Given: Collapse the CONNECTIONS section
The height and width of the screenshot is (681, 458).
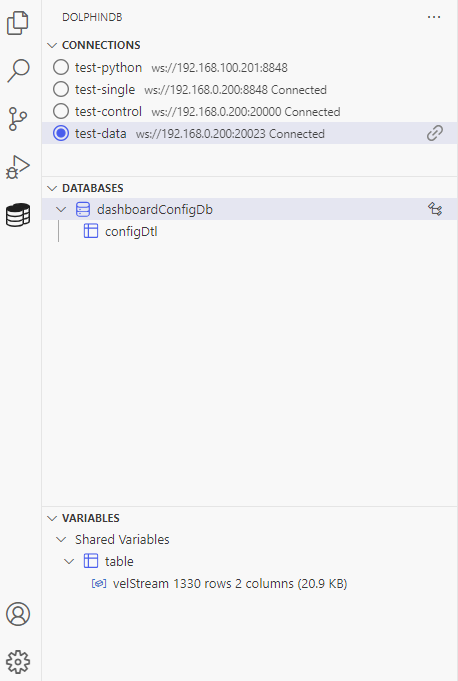Looking at the screenshot, I should pyautogui.click(x=52, y=45).
